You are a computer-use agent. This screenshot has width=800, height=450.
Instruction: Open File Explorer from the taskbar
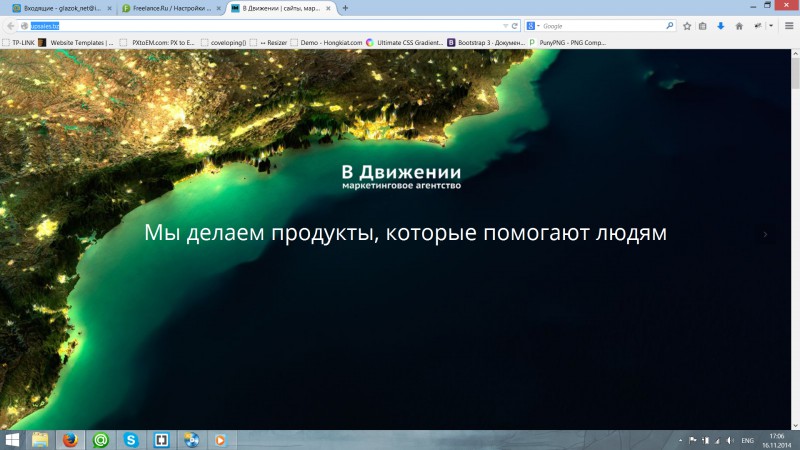pyautogui.click(x=40, y=440)
